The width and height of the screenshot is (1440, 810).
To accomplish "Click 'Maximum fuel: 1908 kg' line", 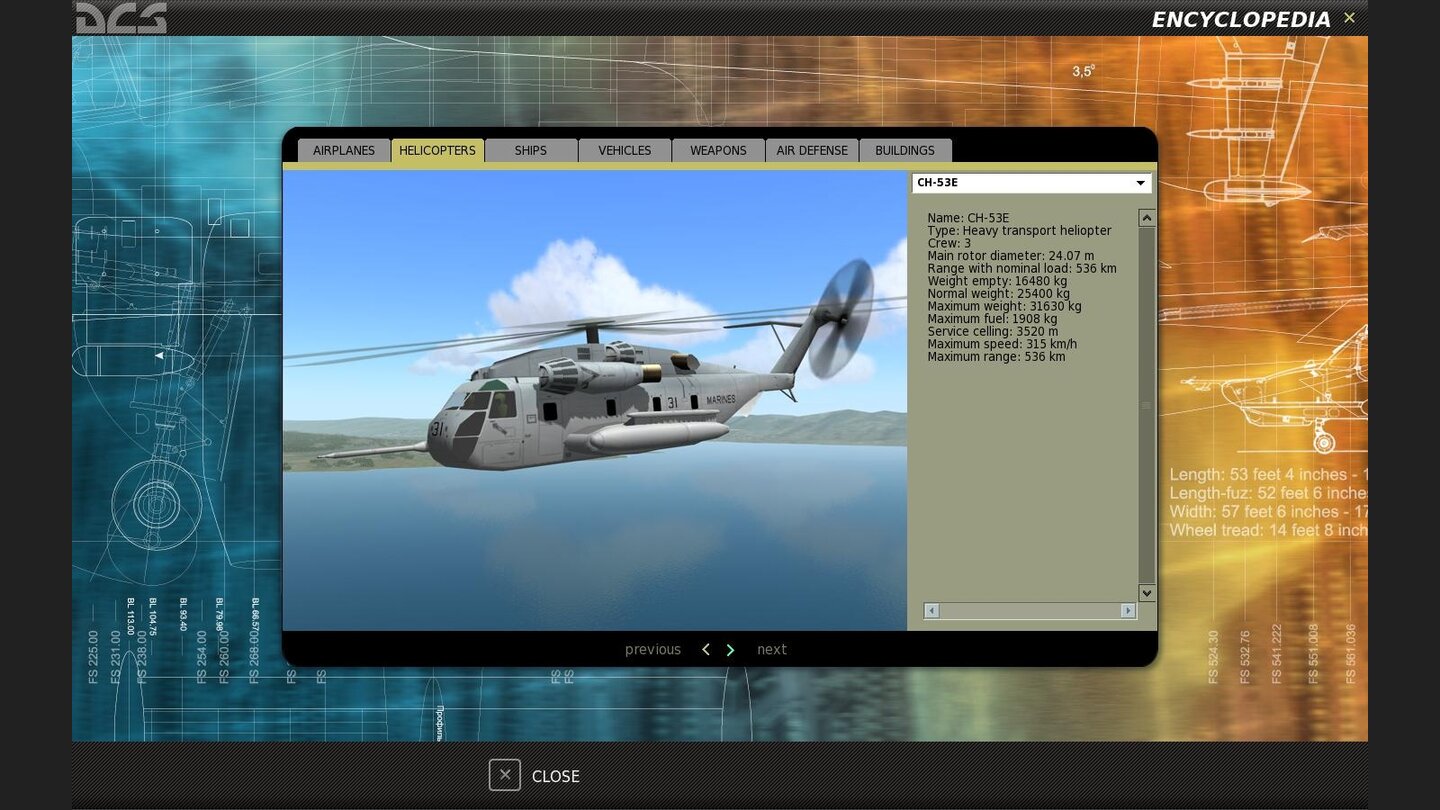I will pos(992,319).
